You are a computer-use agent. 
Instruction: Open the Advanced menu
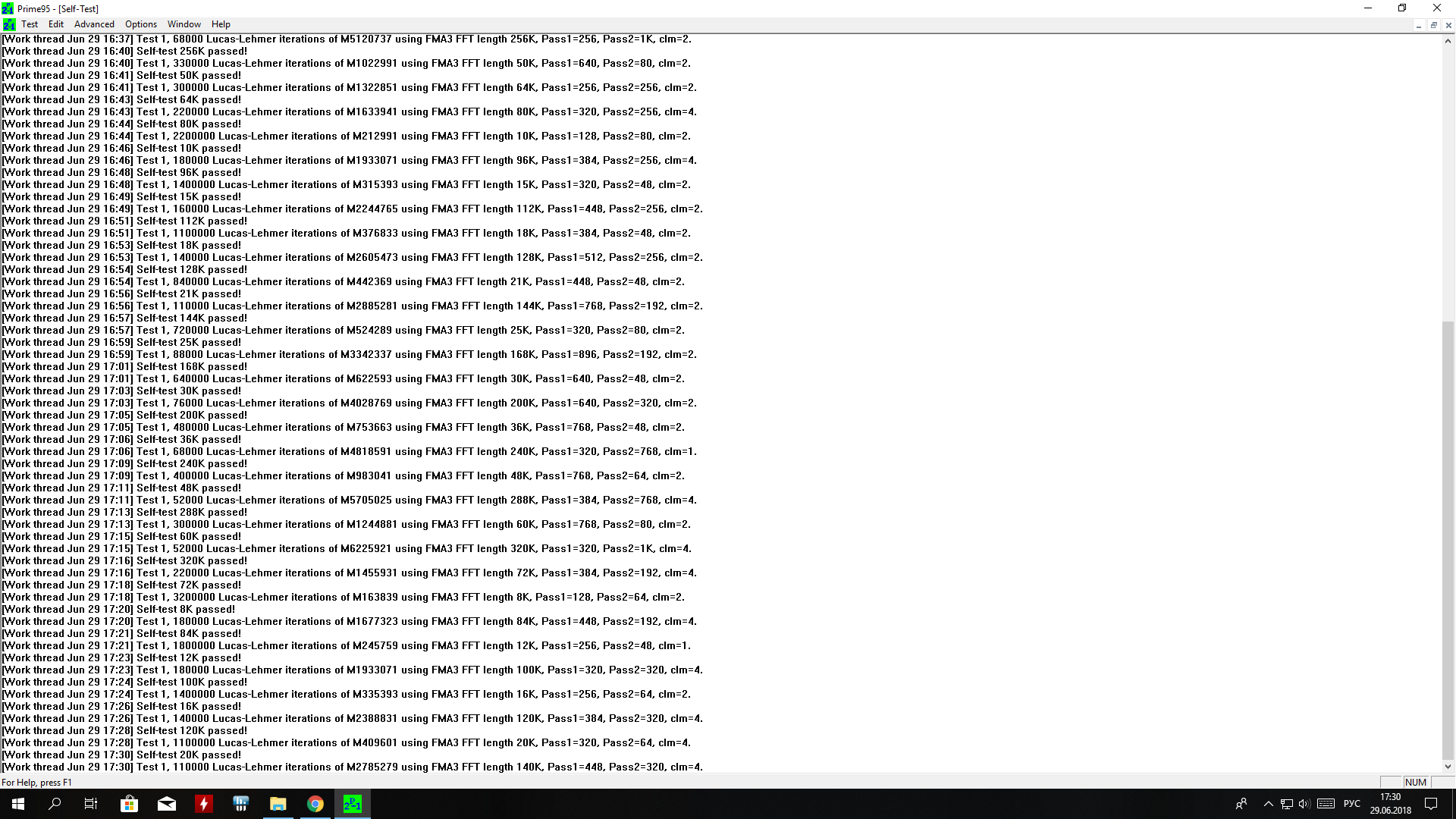click(94, 24)
